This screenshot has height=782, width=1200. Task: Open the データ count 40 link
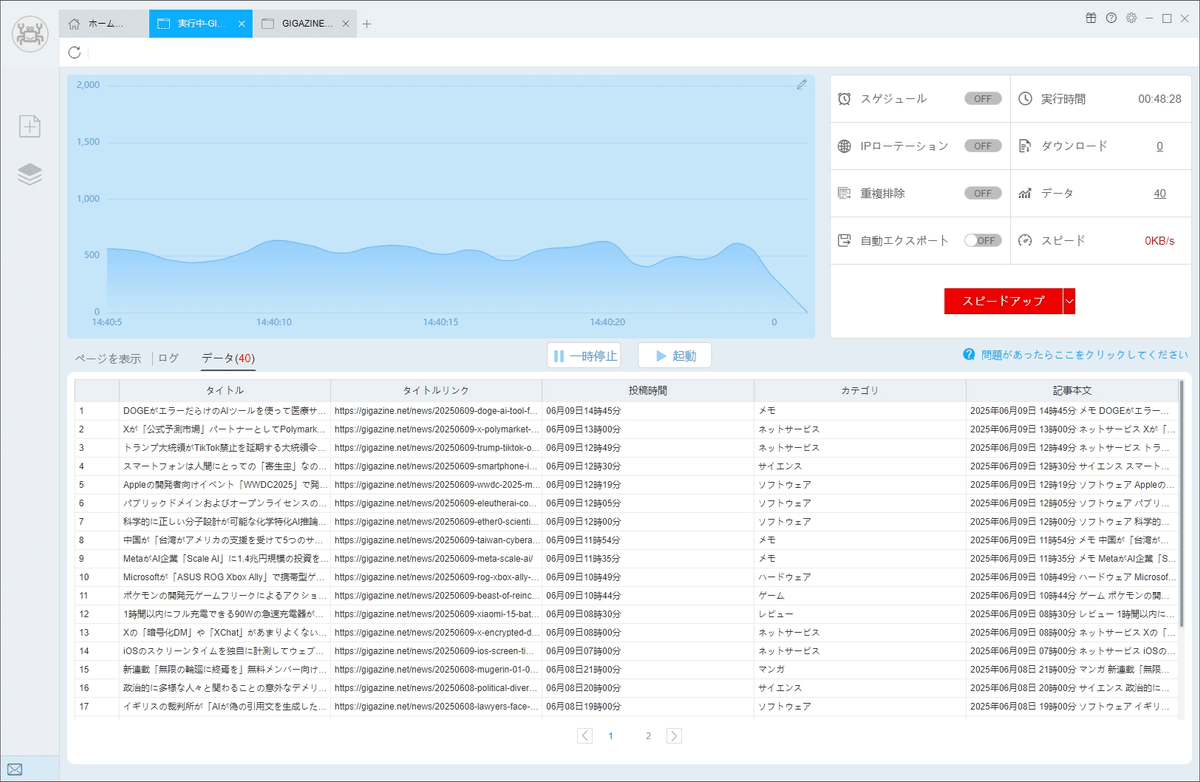pyautogui.click(x=1160, y=193)
